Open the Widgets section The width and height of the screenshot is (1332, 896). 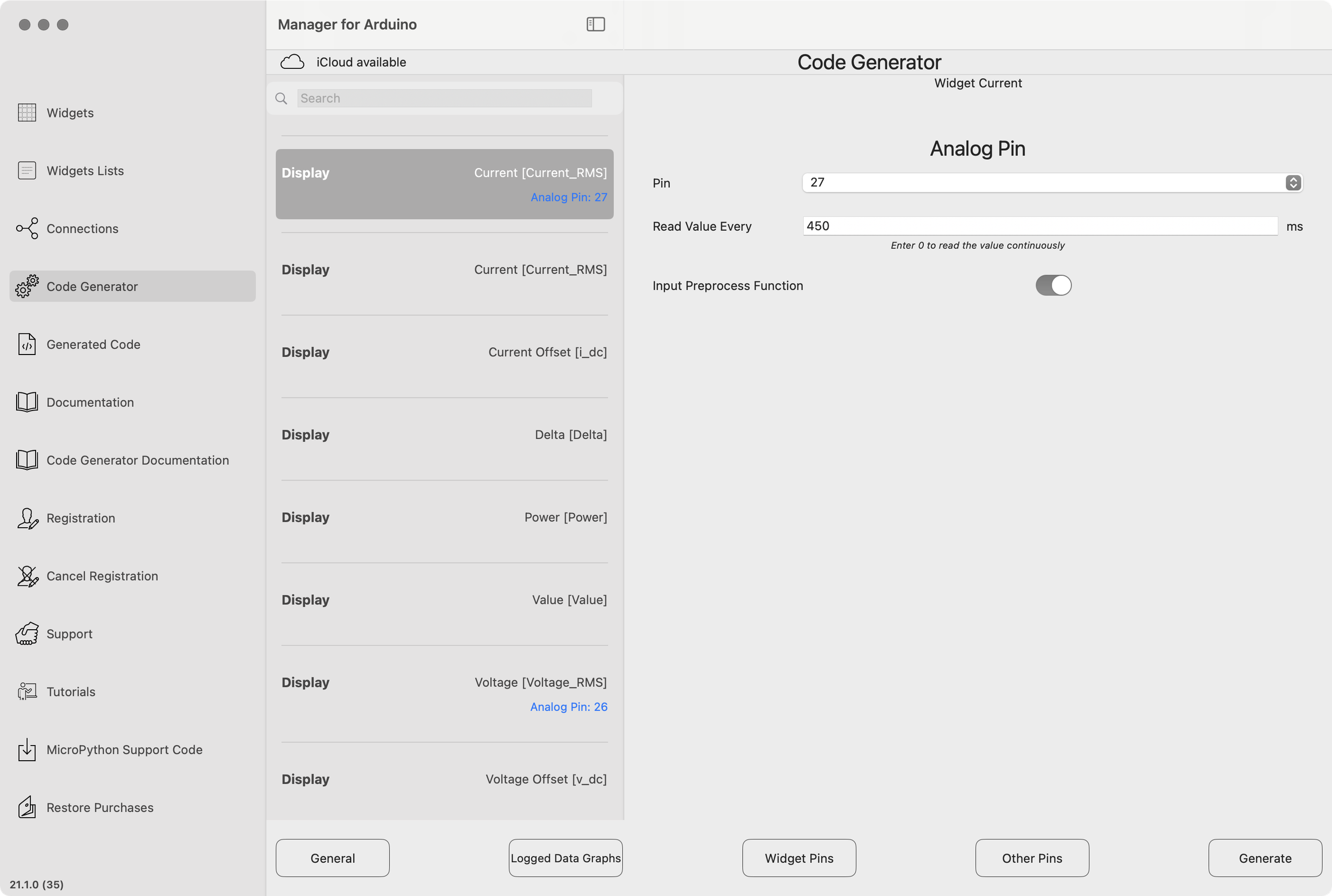tap(70, 113)
